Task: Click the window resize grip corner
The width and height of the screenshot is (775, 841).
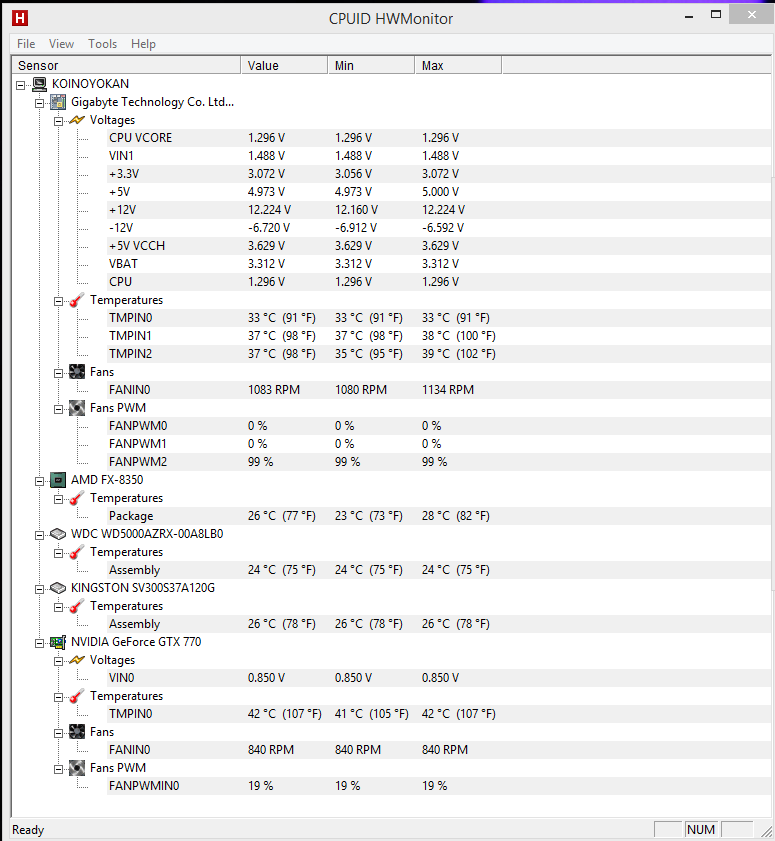Action: click(x=765, y=831)
